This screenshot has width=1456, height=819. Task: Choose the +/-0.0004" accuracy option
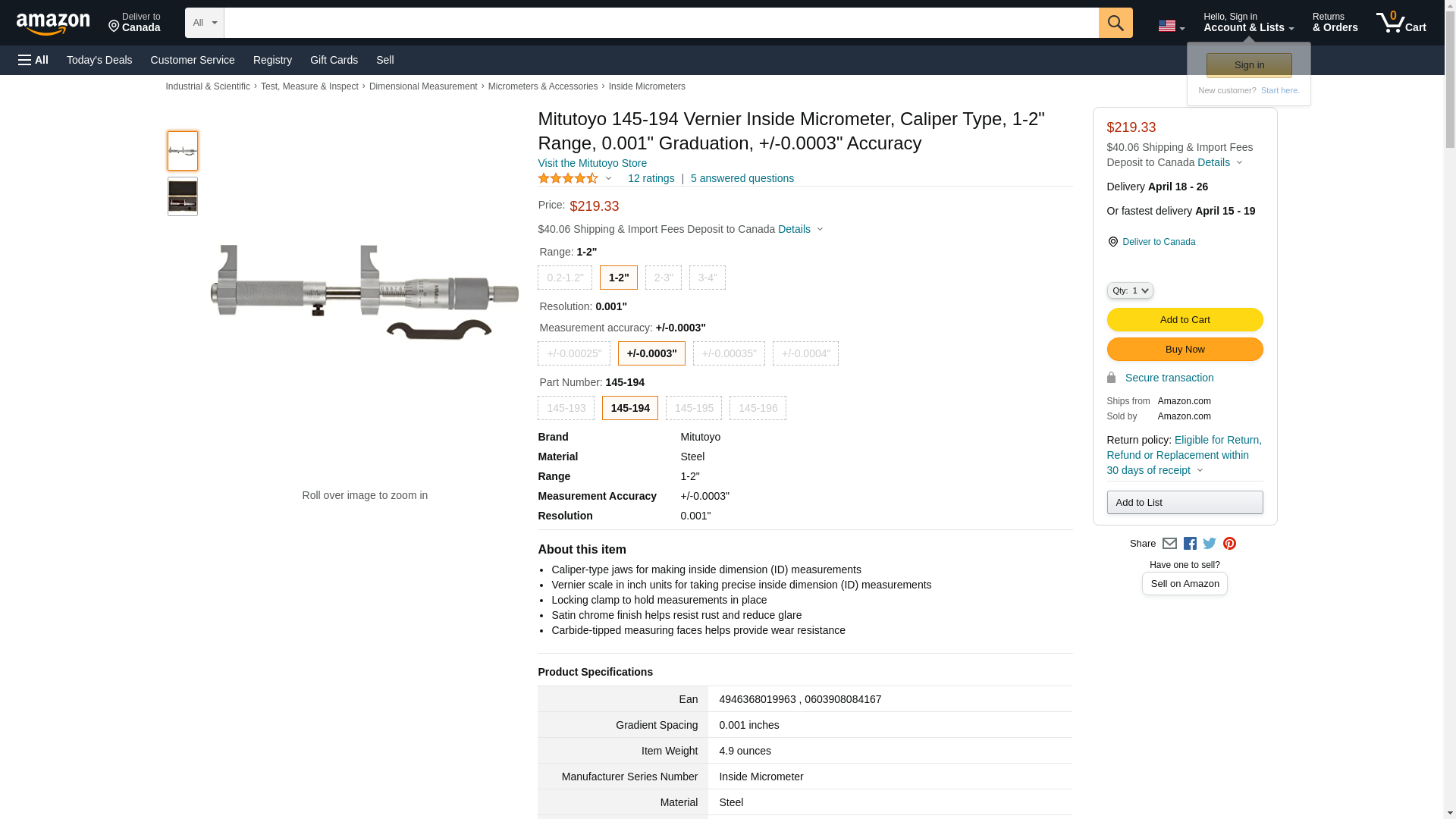[x=805, y=353]
